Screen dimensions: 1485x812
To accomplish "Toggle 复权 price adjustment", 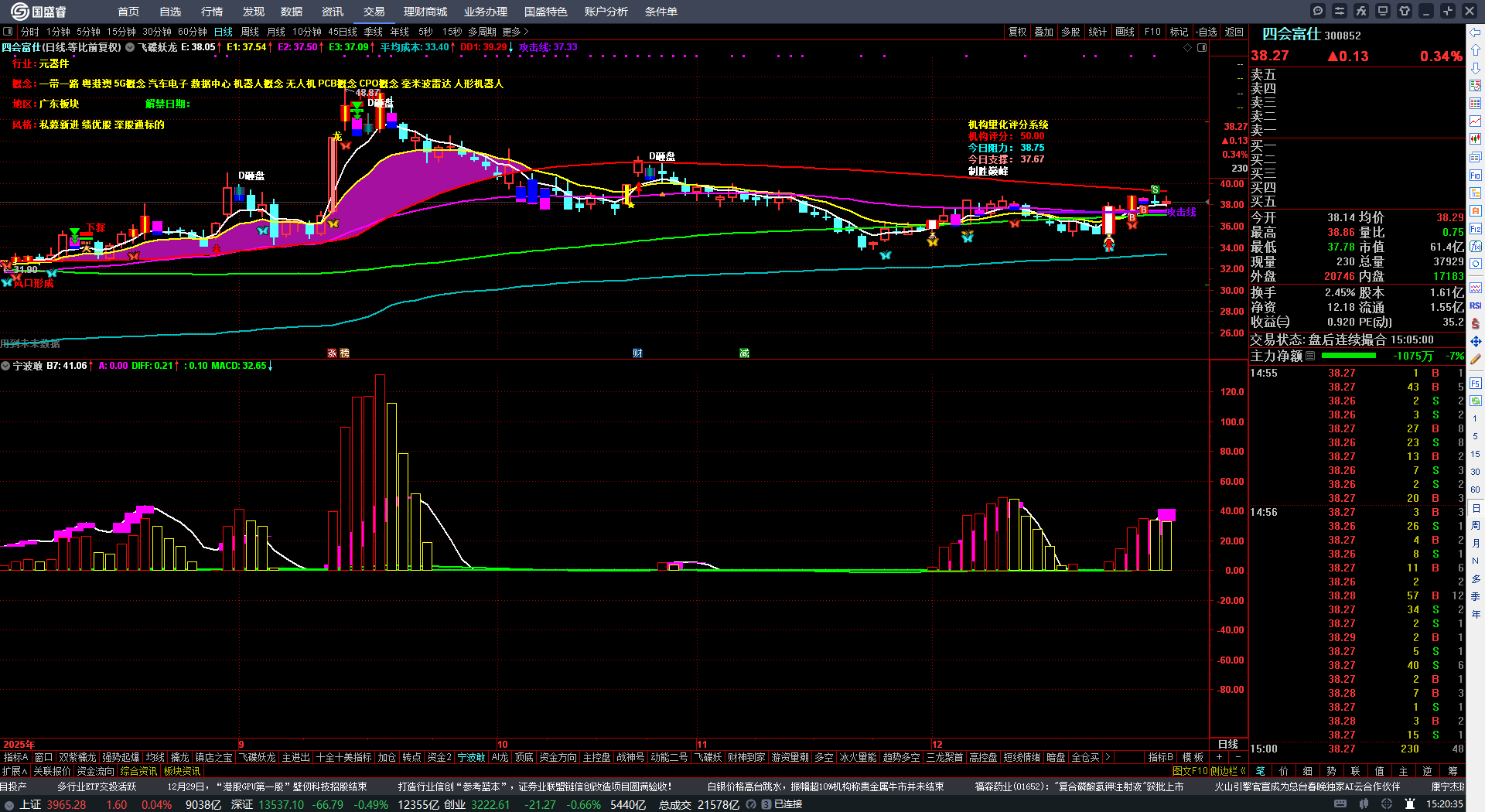I will point(1017,32).
